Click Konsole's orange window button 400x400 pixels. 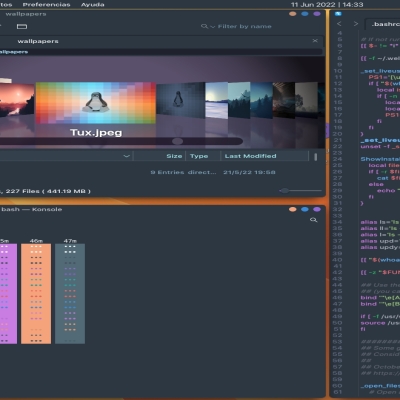coord(293,209)
